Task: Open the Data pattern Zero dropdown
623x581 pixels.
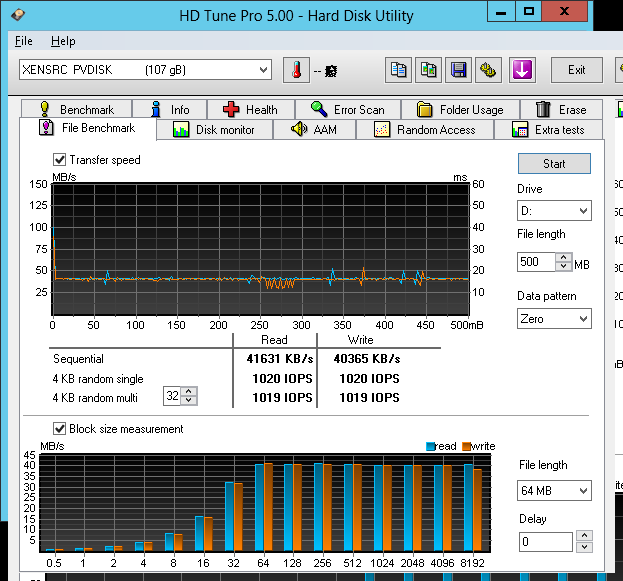Action: (554, 319)
